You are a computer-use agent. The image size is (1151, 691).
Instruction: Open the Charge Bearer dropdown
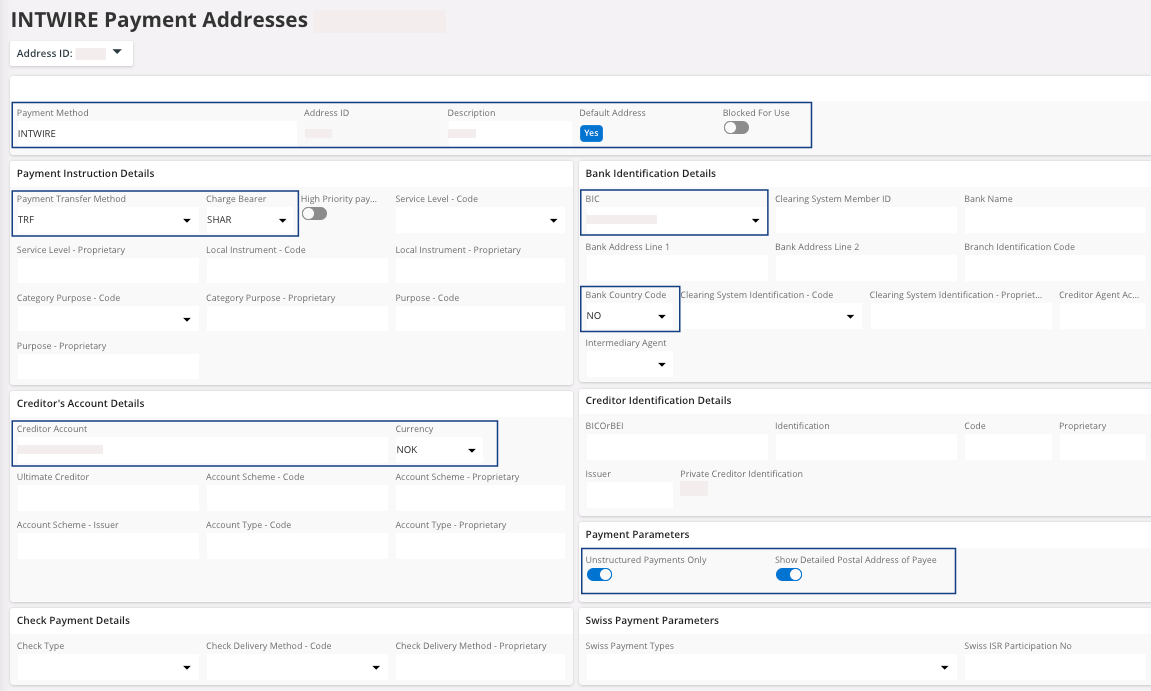coord(283,221)
